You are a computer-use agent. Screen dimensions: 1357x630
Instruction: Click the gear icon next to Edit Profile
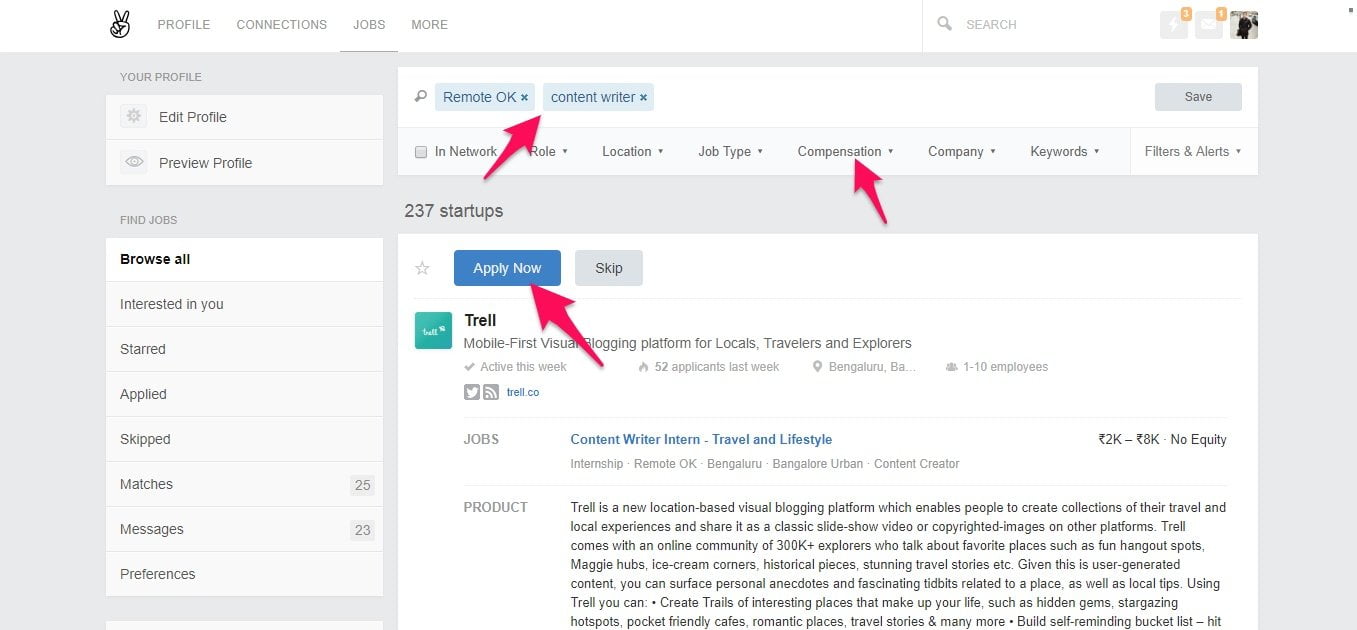point(133,116)
